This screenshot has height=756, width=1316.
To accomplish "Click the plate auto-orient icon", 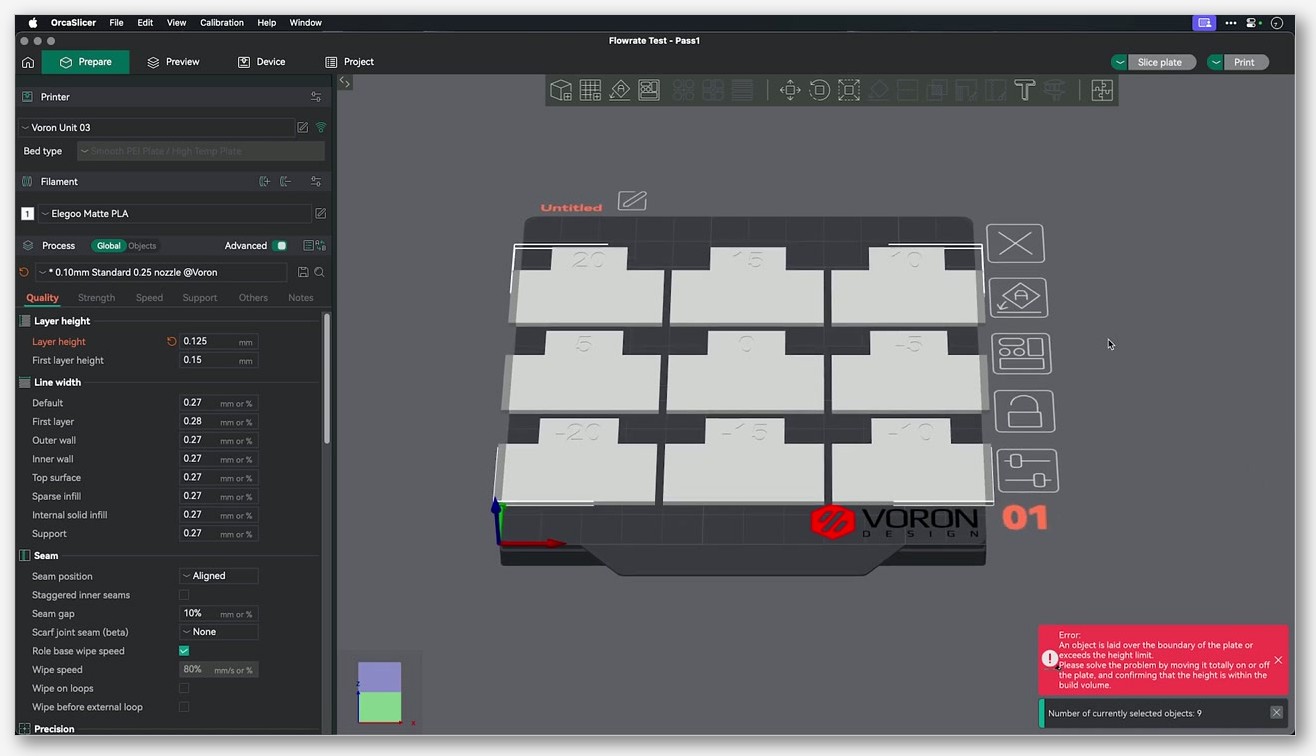I will click(x=1018, y=298).
